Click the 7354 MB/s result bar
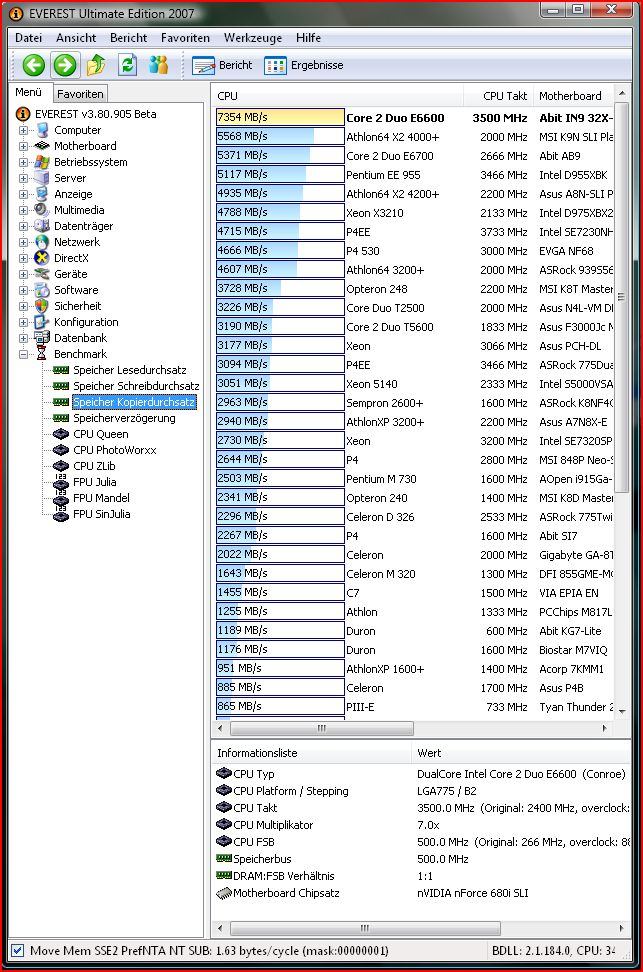This screenshot has height=972, width=643. point(280,117)
